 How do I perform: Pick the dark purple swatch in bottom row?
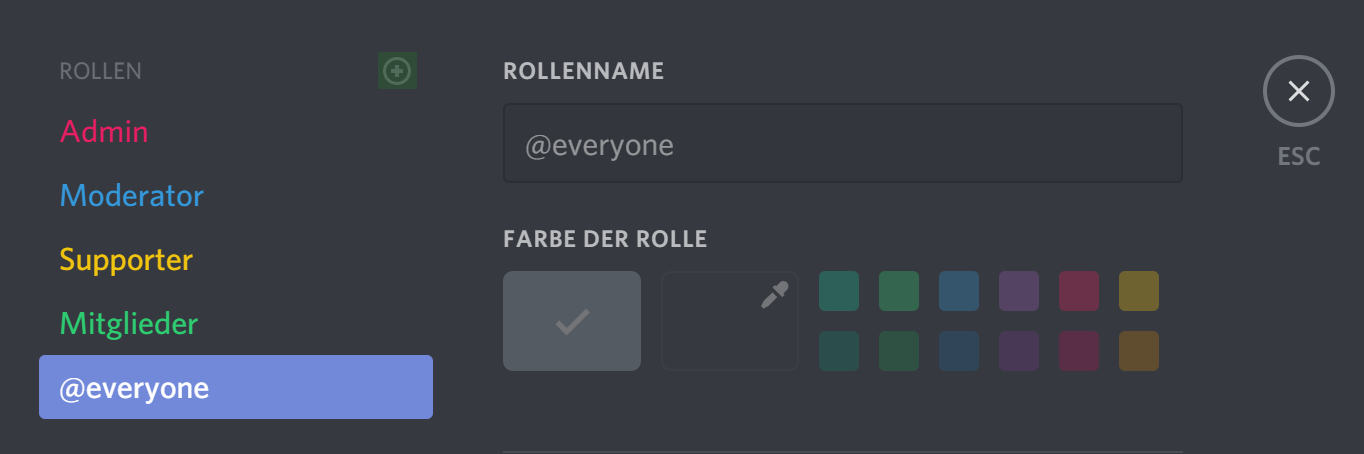[1019, 351]
